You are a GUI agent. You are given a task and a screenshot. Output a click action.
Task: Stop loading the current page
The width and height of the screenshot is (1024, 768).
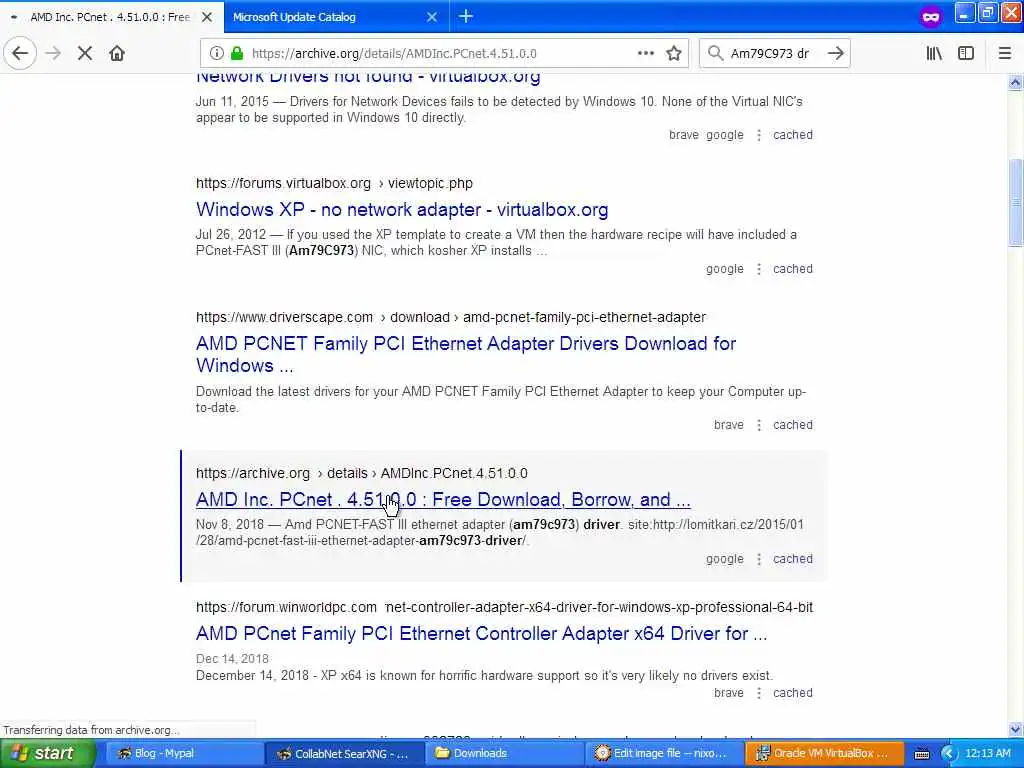85,53
